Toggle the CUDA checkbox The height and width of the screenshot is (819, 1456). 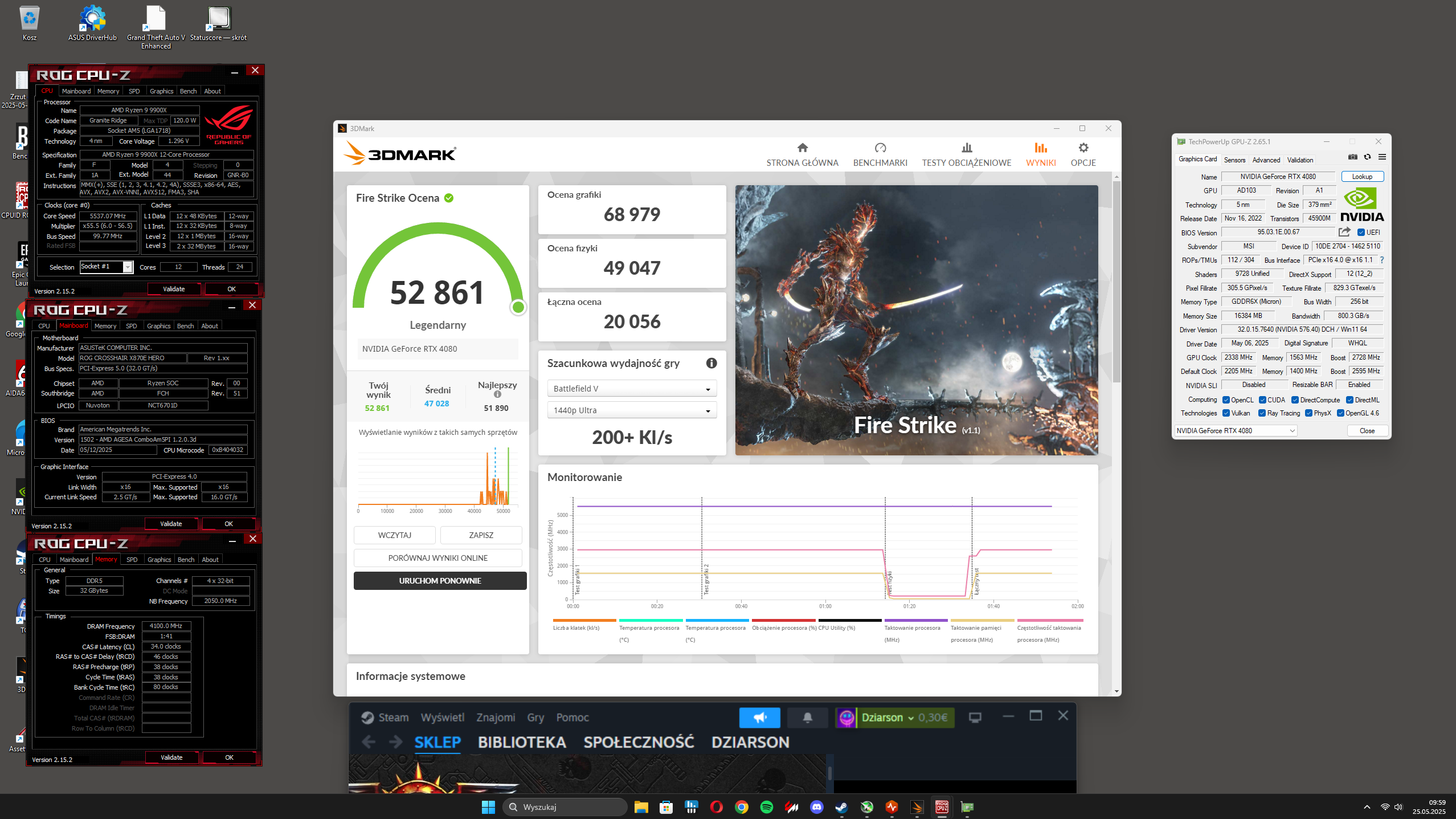[1262, 400]
